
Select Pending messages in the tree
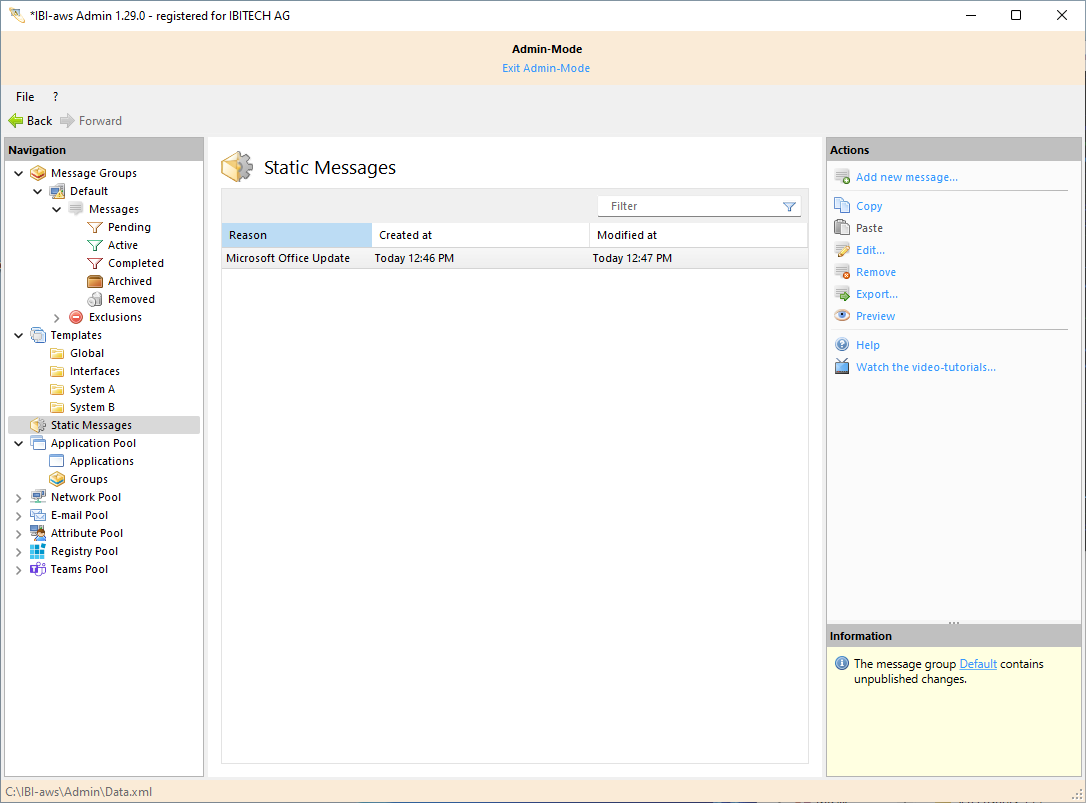point(129,227)
